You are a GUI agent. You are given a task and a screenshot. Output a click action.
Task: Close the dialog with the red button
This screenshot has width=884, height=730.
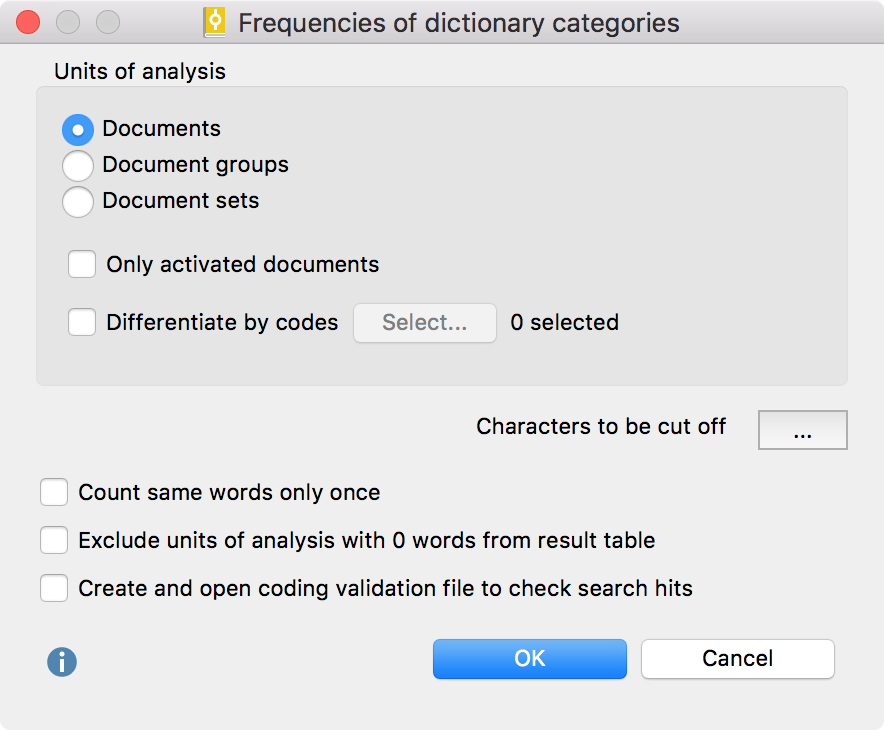pos(29,23)
